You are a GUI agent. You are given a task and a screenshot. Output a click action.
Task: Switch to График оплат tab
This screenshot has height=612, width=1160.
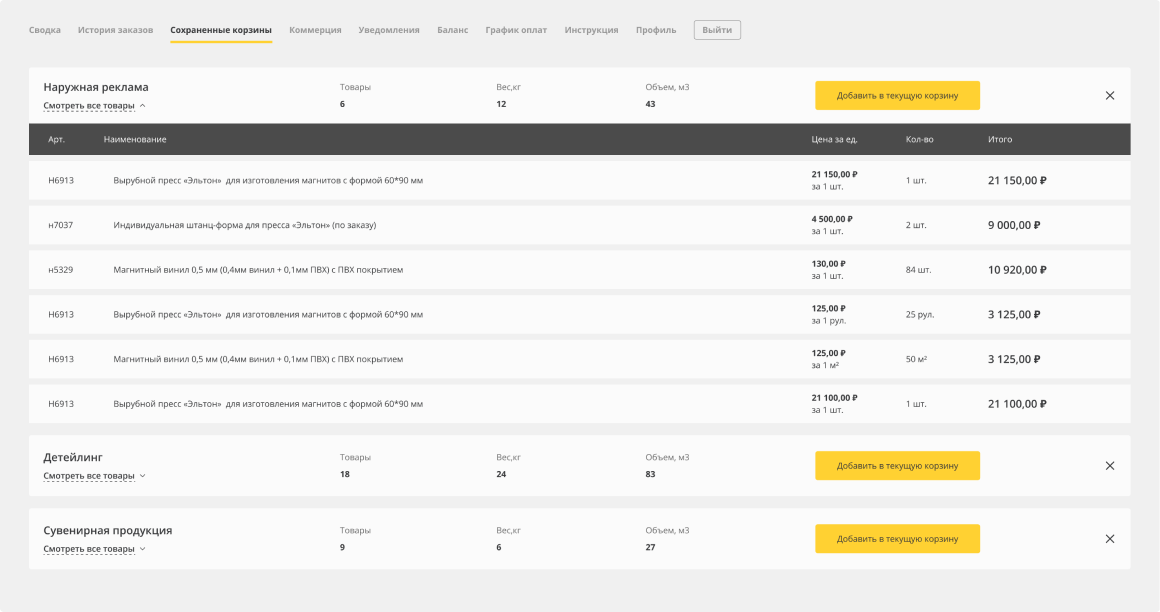[516, 30]
